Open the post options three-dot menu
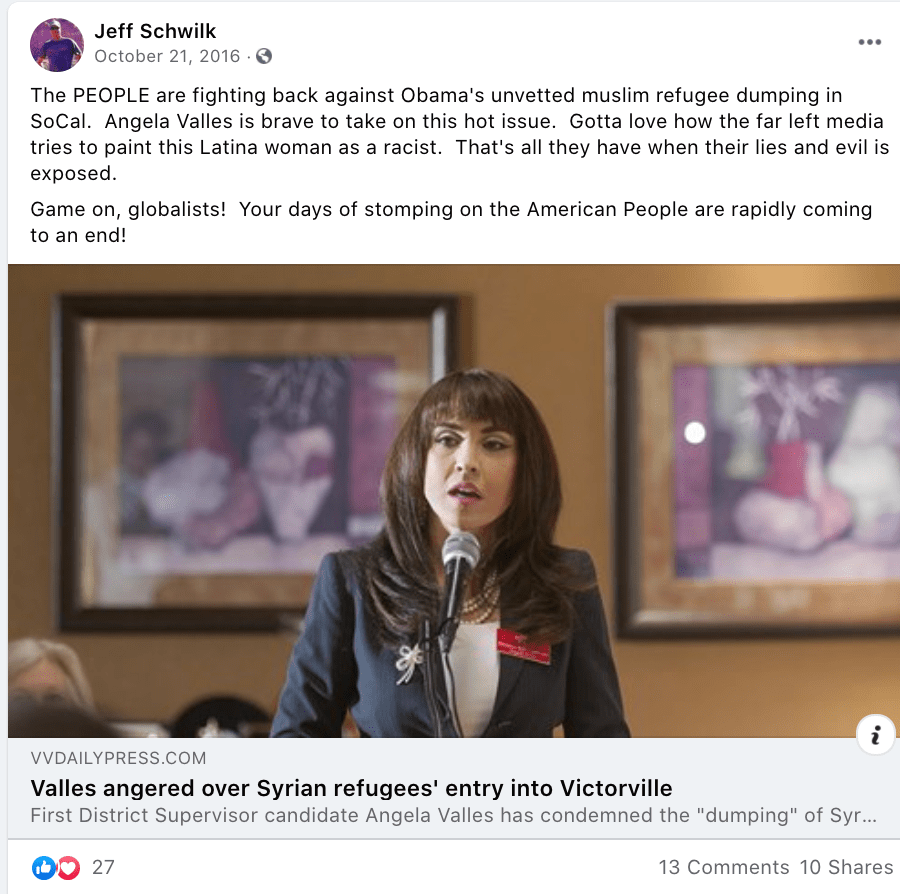Screen dimensions: 900x894 point(870,42)
